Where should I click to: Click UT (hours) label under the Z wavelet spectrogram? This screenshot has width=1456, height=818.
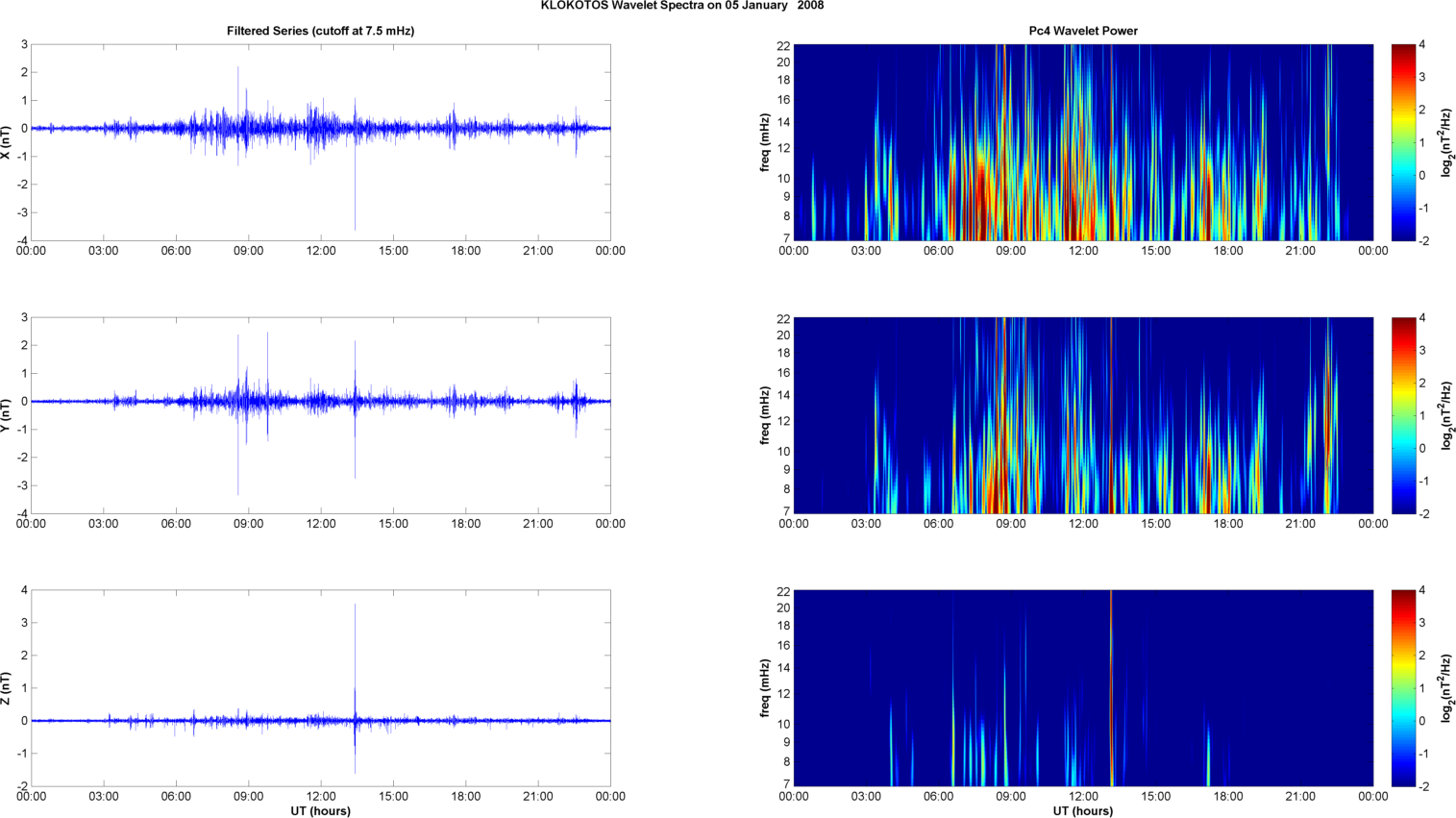point(1083,811)
